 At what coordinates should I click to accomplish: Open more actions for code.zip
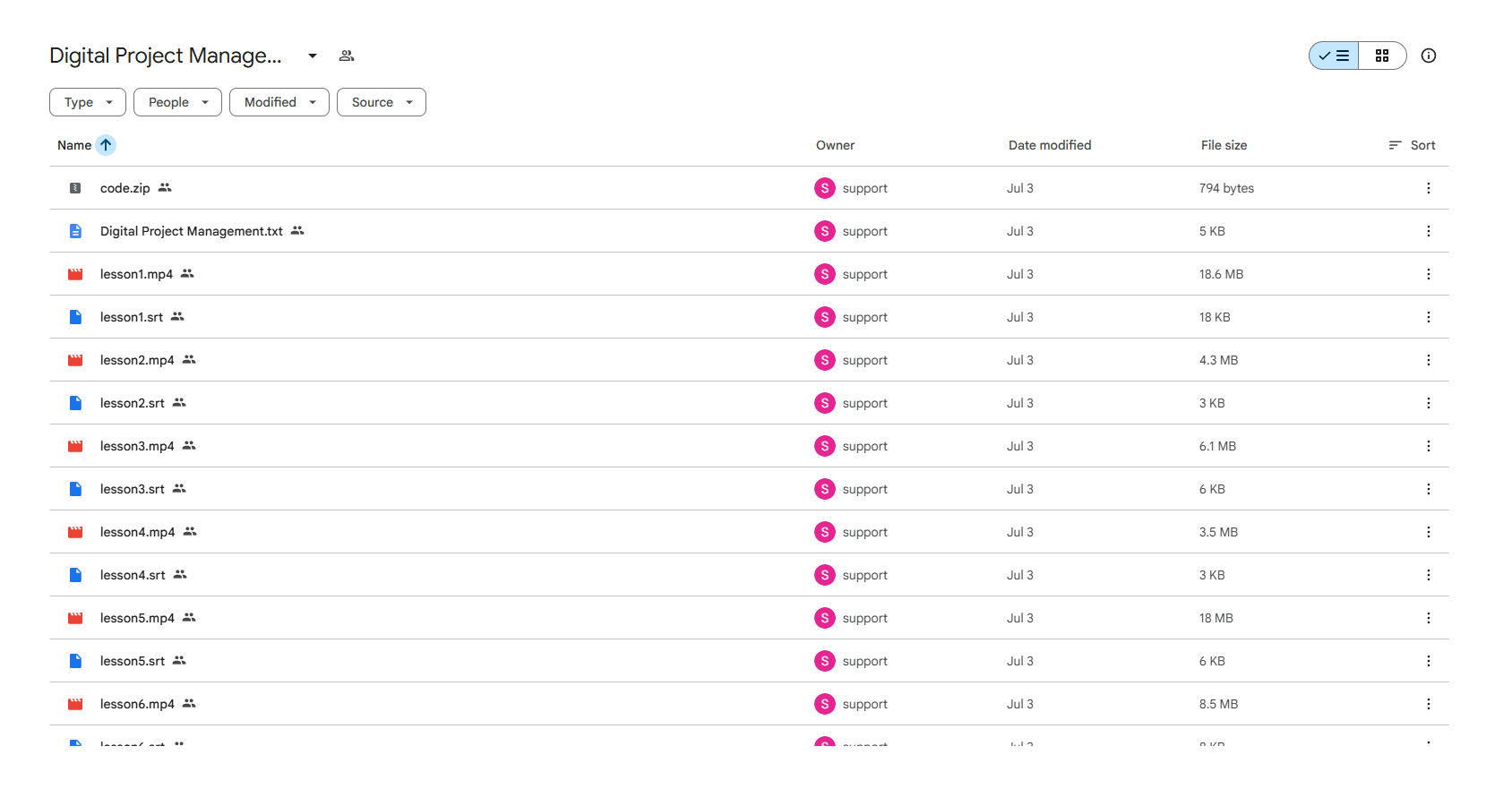[1429, 188]
